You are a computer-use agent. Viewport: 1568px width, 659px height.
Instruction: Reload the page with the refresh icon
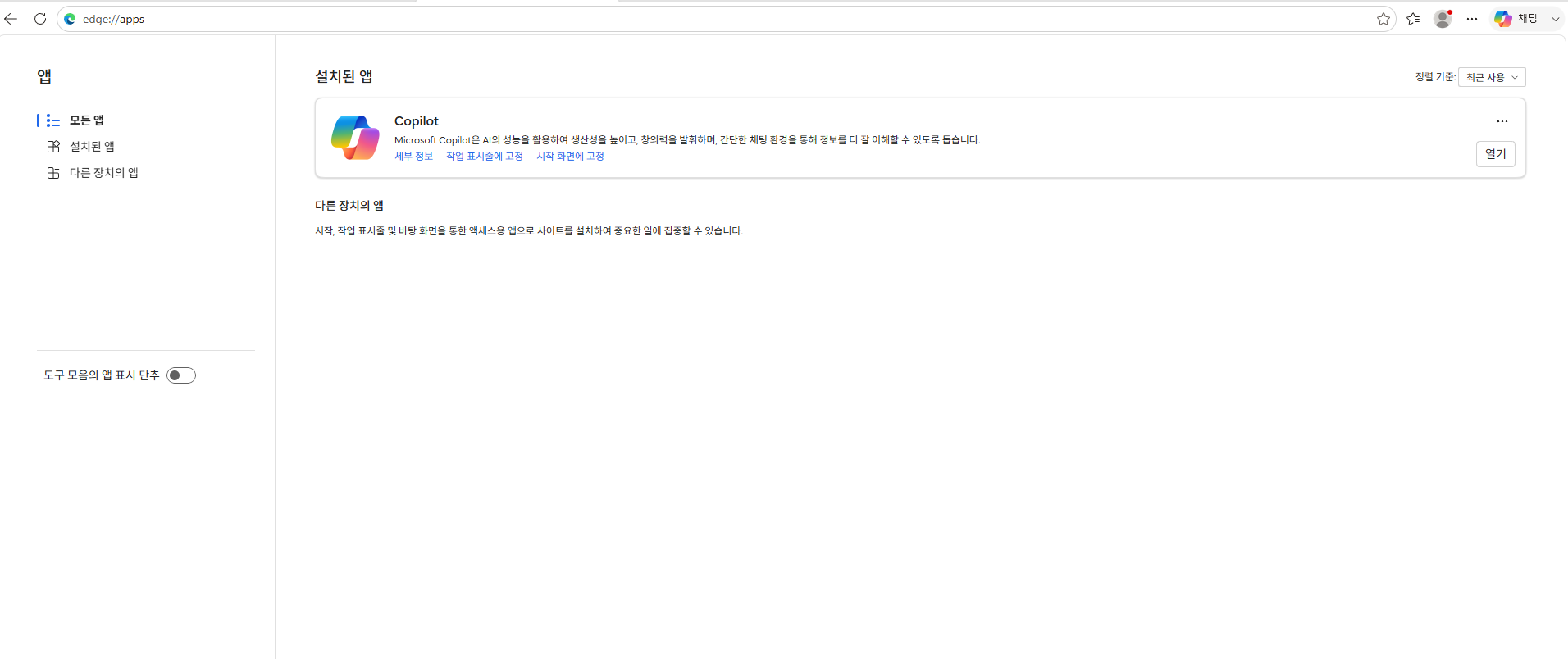[40, 19]
